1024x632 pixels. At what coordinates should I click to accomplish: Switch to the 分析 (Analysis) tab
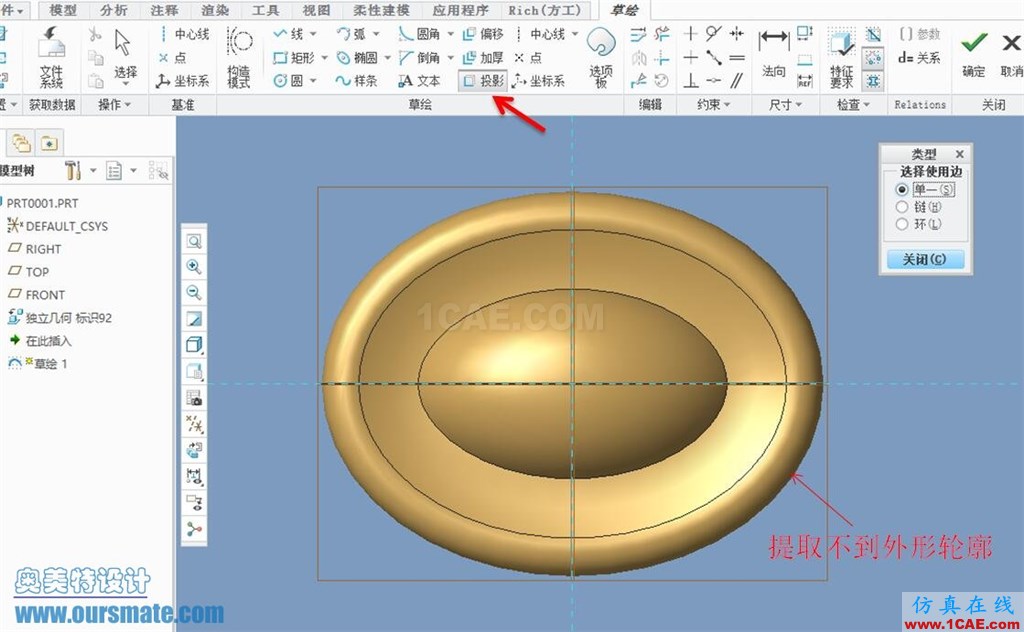click(114, 10)
